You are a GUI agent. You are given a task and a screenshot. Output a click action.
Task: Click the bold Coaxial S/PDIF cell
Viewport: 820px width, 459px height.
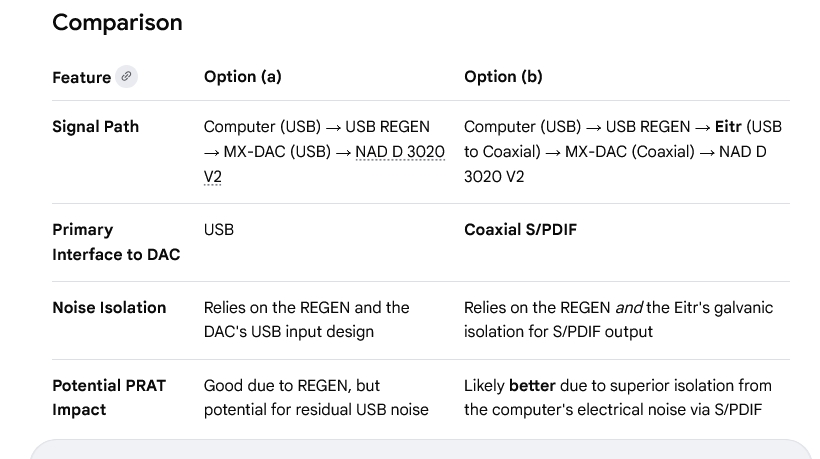520,230
